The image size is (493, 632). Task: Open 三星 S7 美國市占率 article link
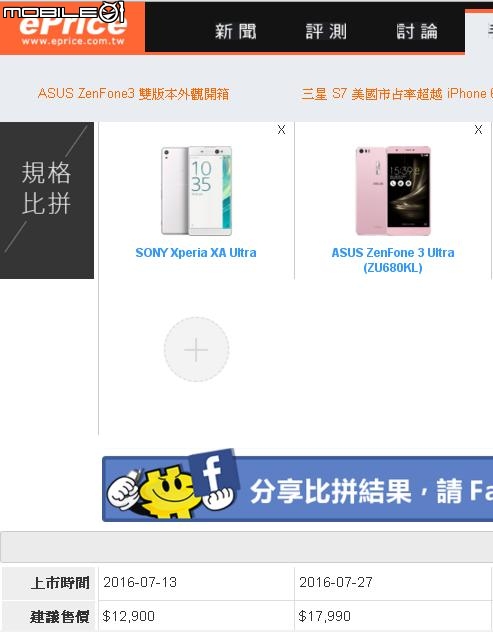pos(397,94)
